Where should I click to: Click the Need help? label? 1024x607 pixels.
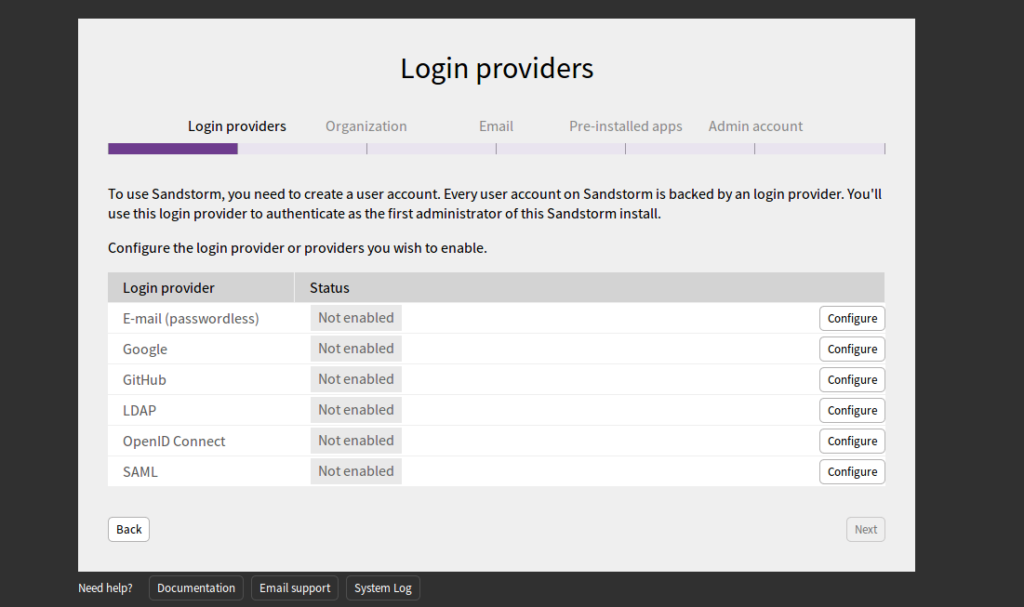click(x=105, y=588)
